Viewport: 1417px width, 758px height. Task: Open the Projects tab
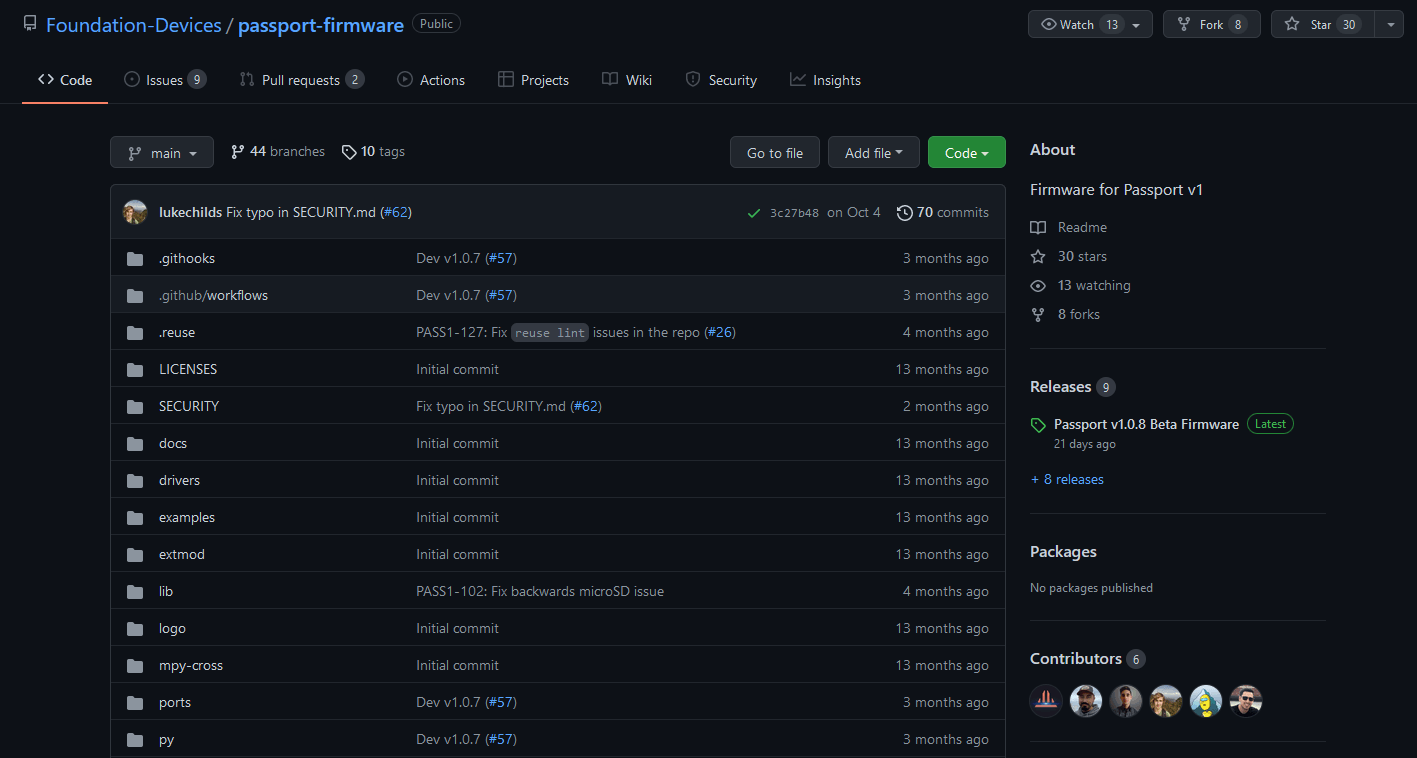[x=533, y=80]
